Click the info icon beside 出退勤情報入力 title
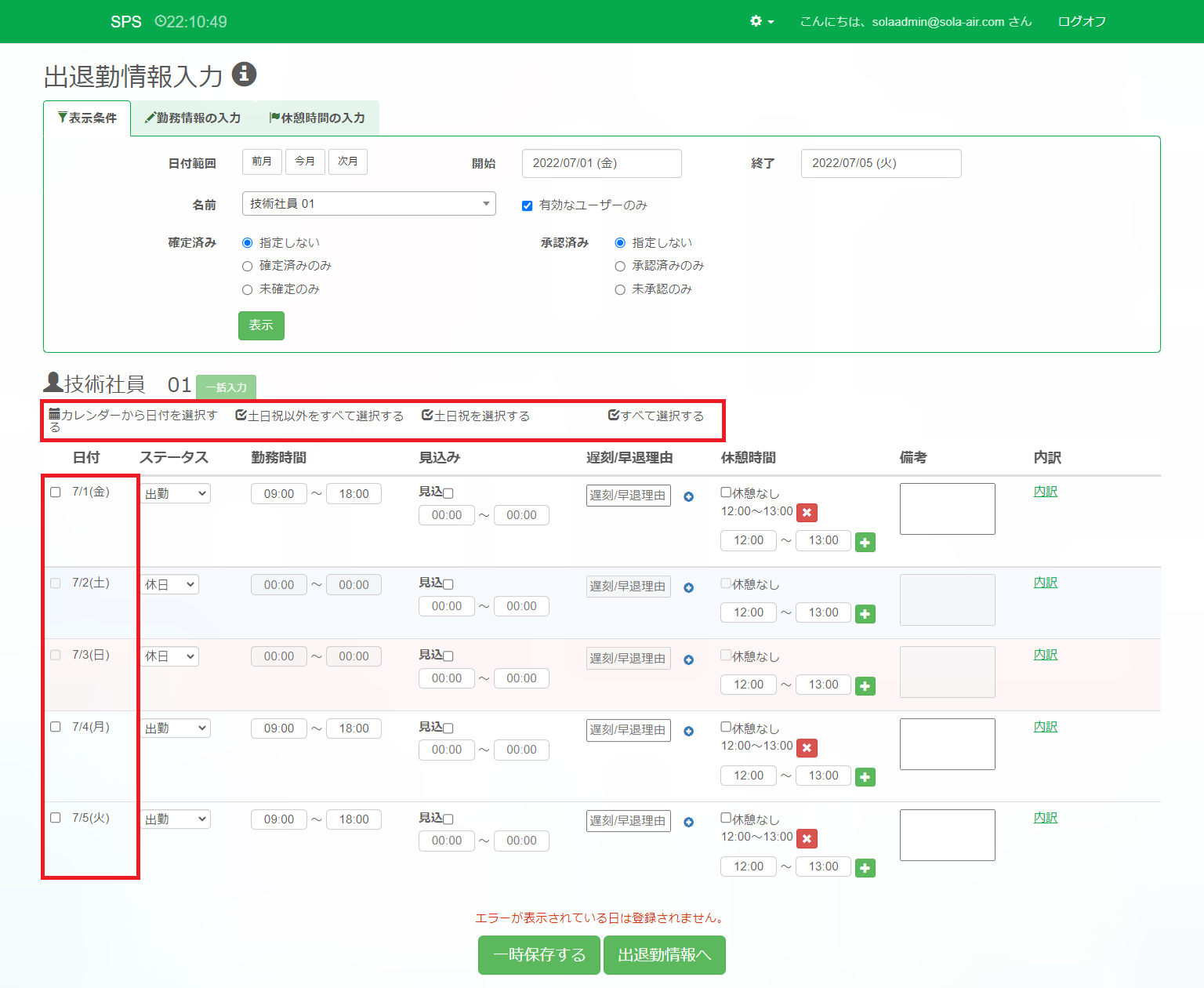The width and height of the screenshot is (1204, 988). [x=244, y=74]
